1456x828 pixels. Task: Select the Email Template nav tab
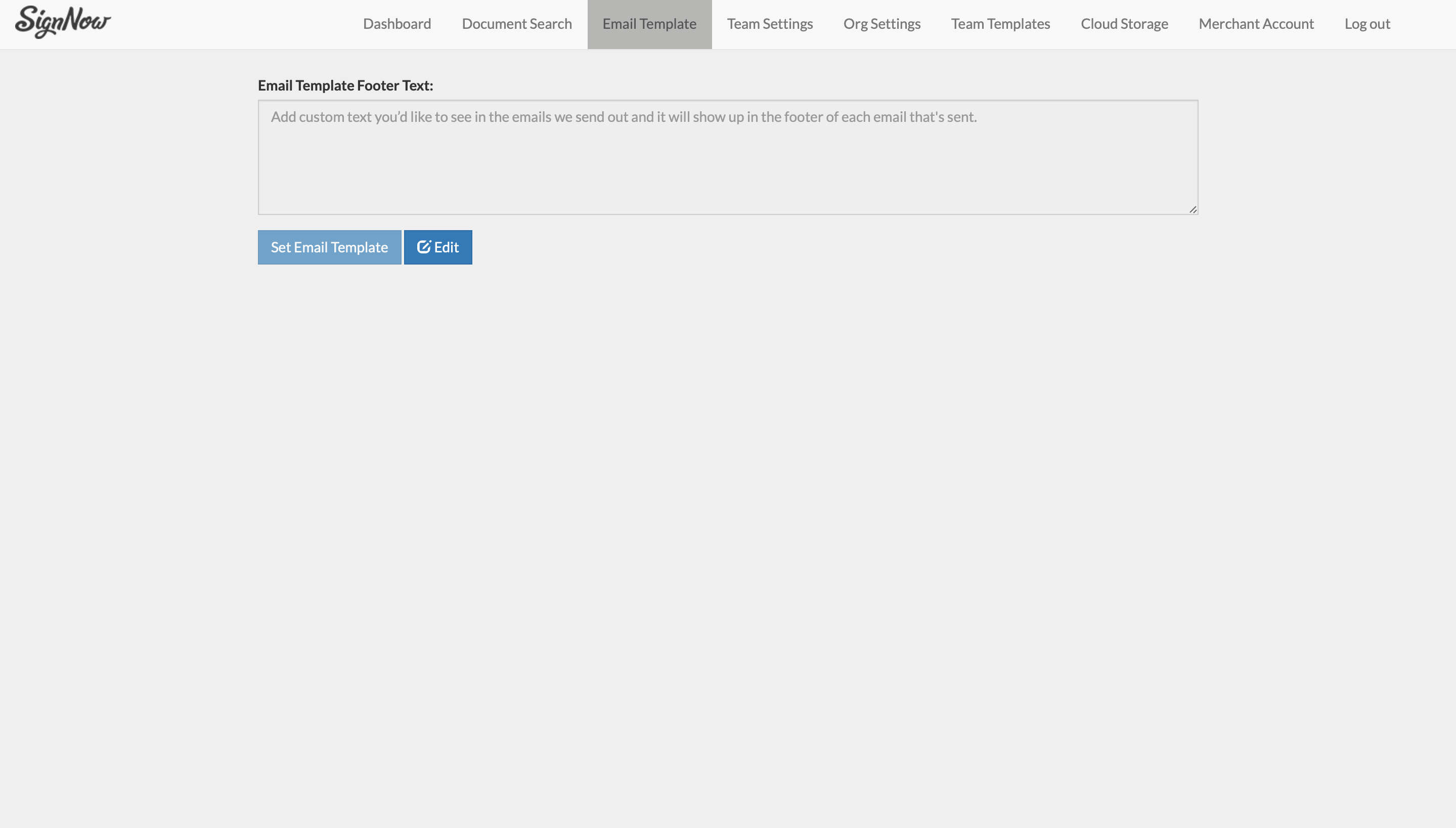[x=649, y=24]
